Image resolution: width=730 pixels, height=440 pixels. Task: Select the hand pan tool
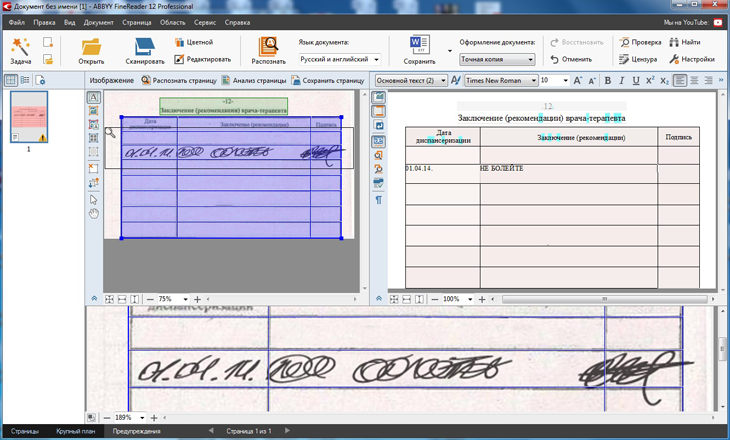[93, 213]
